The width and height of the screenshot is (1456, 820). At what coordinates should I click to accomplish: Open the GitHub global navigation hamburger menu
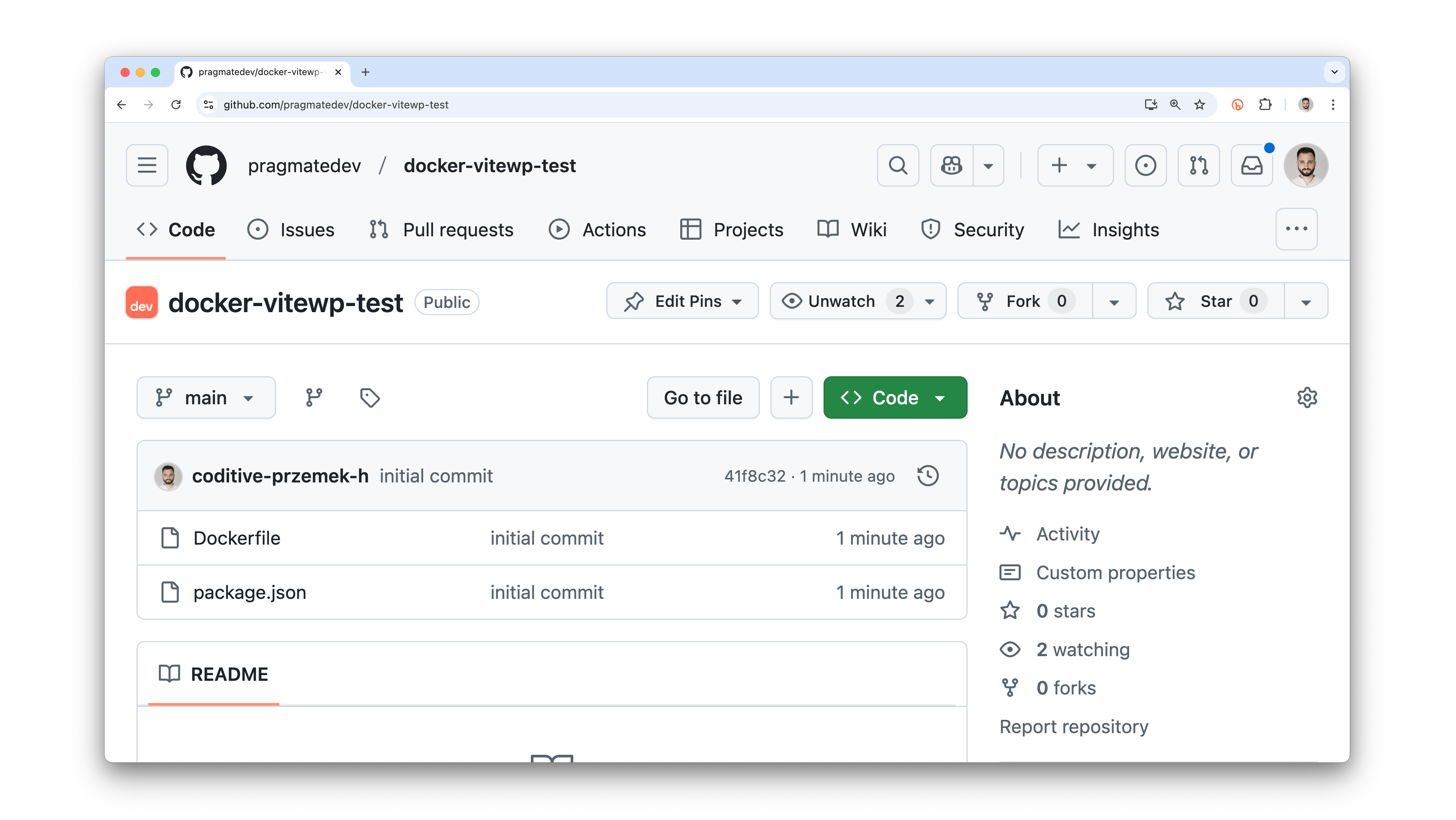pyautogui.click(x=147, y=165)
